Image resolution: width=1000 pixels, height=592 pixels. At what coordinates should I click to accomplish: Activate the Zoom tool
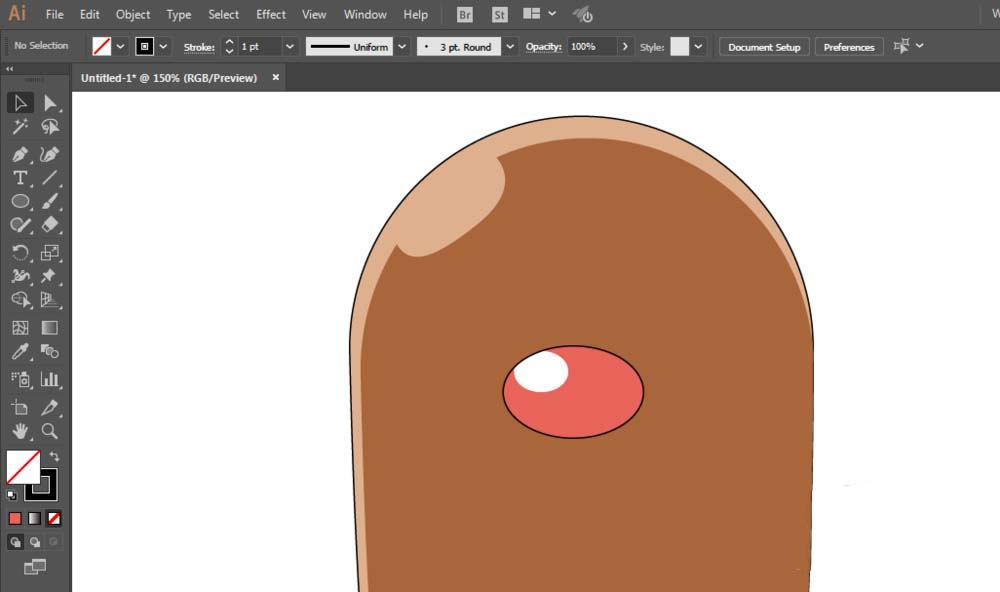click(x=49, y=432)
